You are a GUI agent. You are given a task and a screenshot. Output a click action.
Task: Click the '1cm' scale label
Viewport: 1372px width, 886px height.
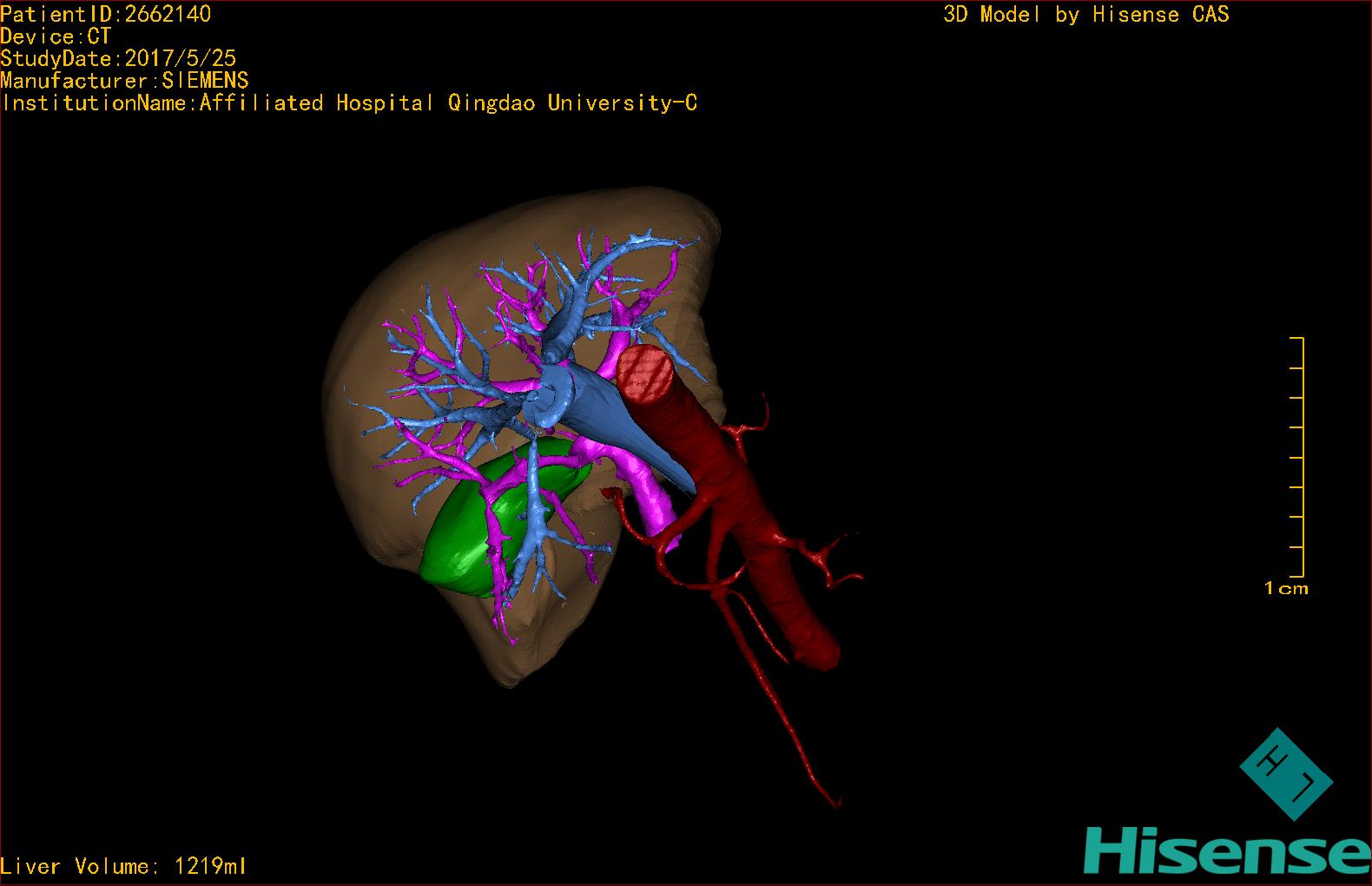click(1286, 588)
